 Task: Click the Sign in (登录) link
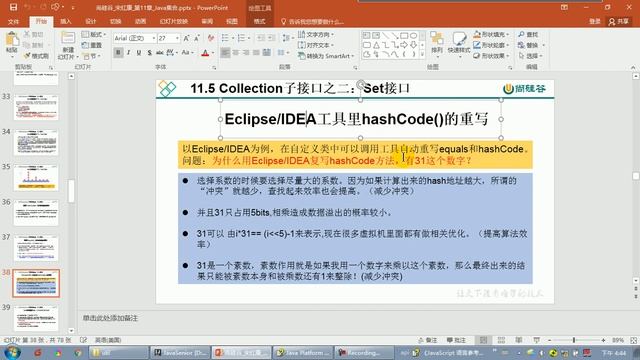tap(595, 22)
